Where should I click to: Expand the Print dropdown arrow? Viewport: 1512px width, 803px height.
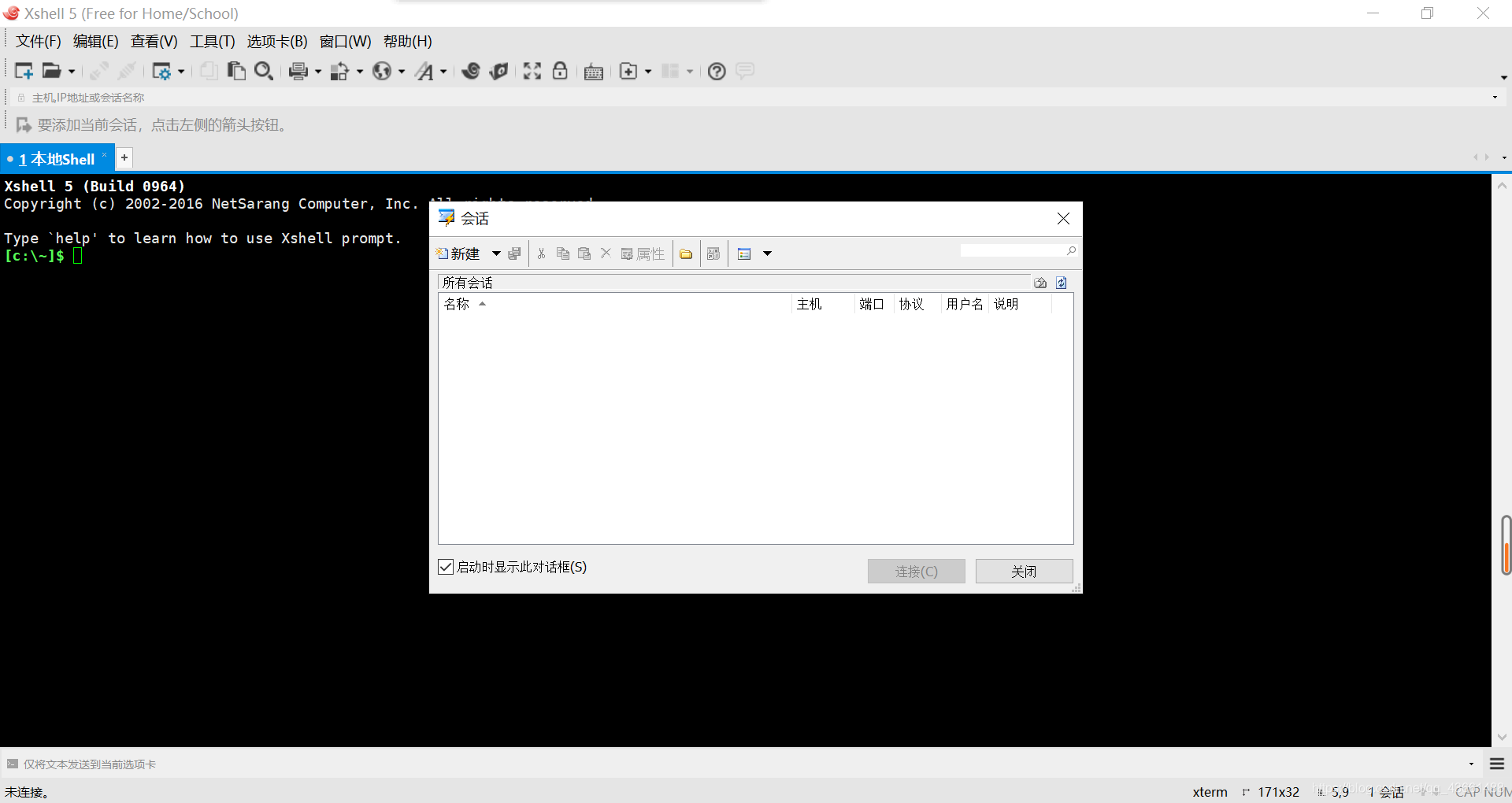tap(318, 72)
